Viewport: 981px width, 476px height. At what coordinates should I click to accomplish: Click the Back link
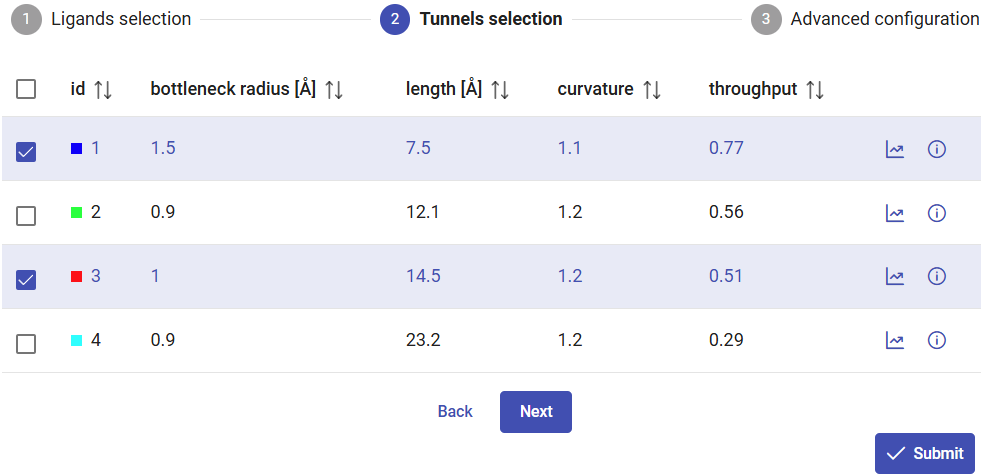[x=455, y=412]
